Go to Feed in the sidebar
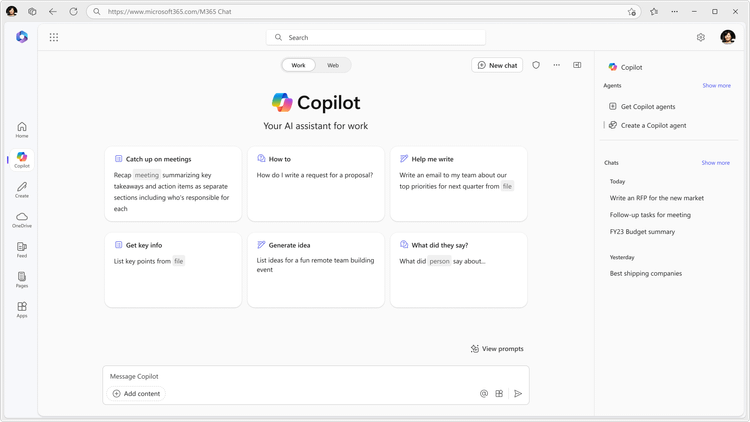Viewport: 750px width, 422px height. pyautogui.click(x=22, y=249)
